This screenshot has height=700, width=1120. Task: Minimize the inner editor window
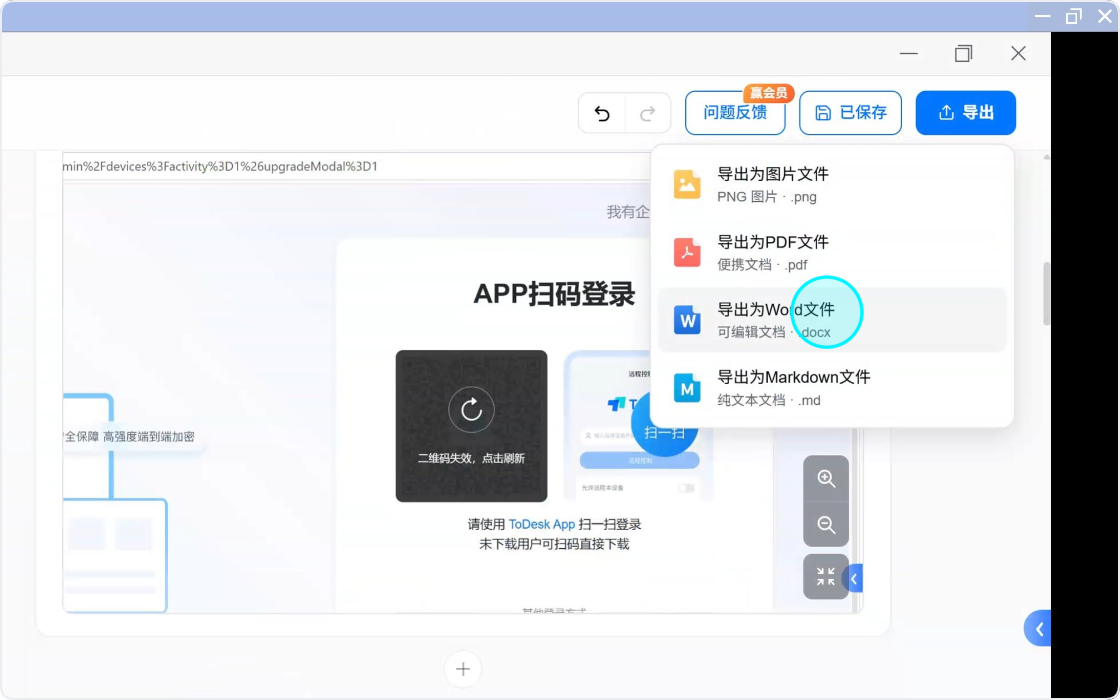[x=909, y=54]
